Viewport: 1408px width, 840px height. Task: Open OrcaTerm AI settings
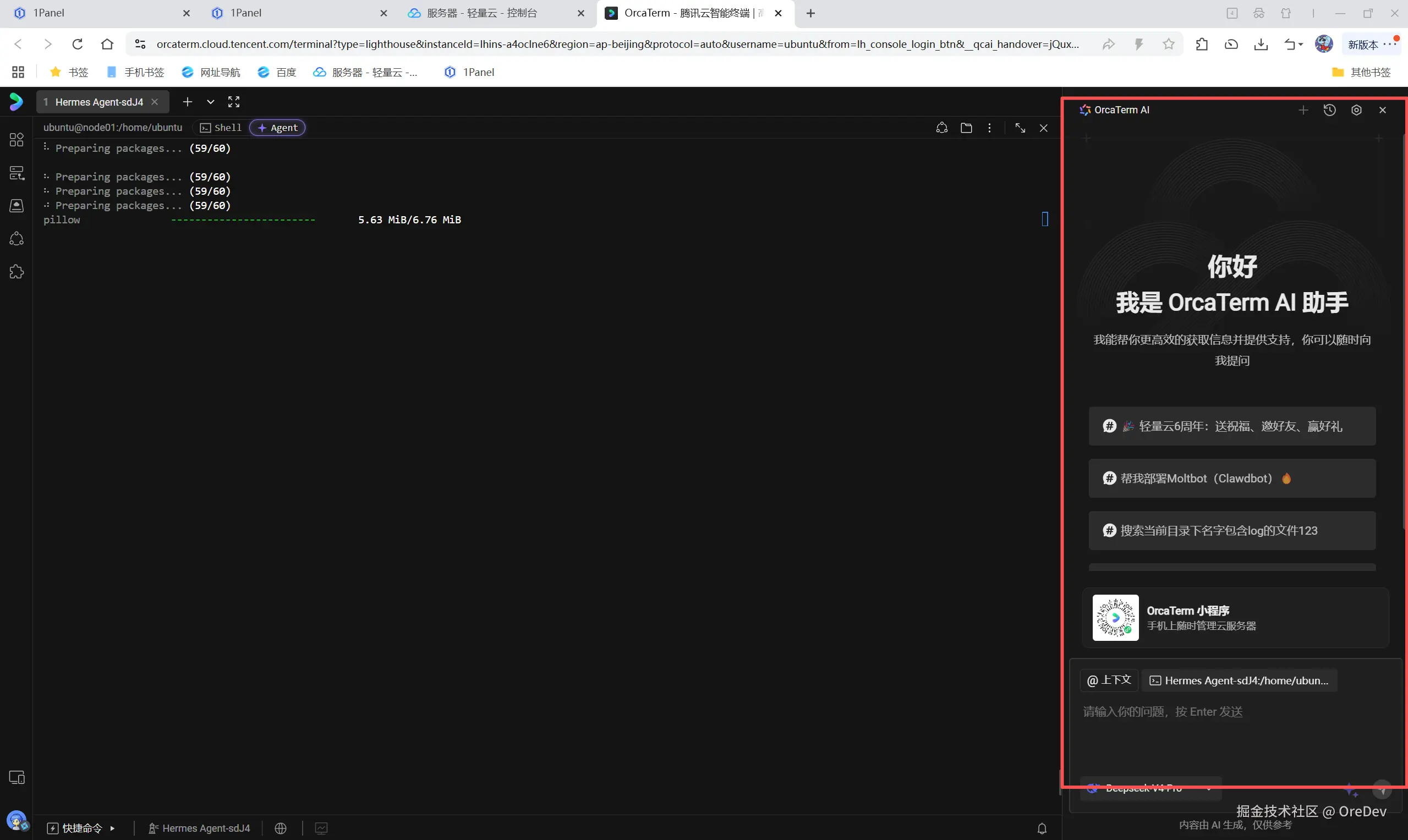(1356, 110)
